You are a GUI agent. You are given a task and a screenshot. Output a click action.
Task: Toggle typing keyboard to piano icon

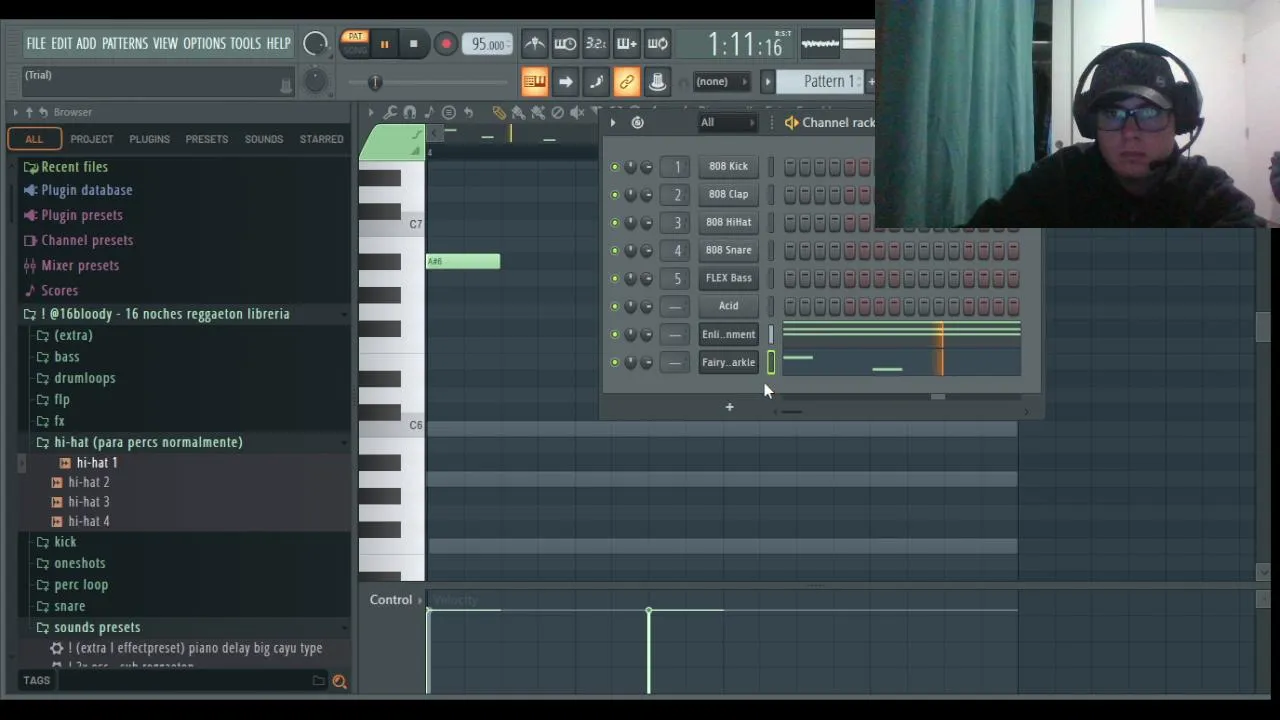click(534, 82)
